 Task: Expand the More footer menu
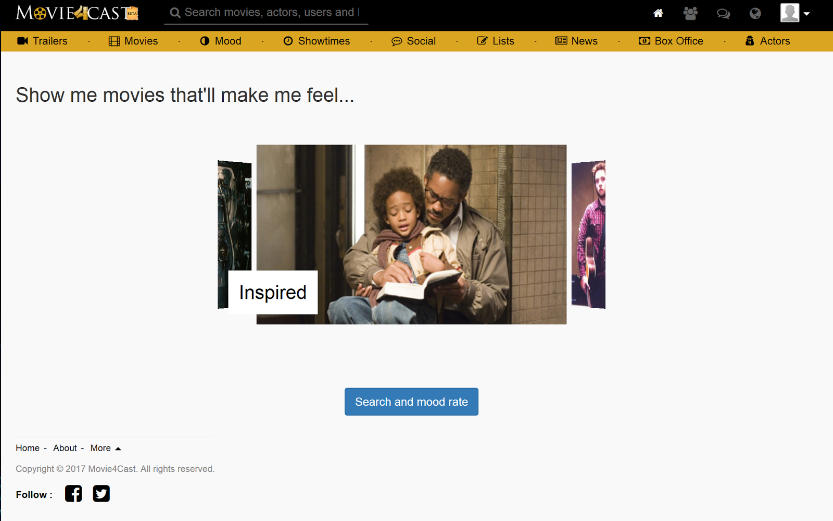point(105,448)
